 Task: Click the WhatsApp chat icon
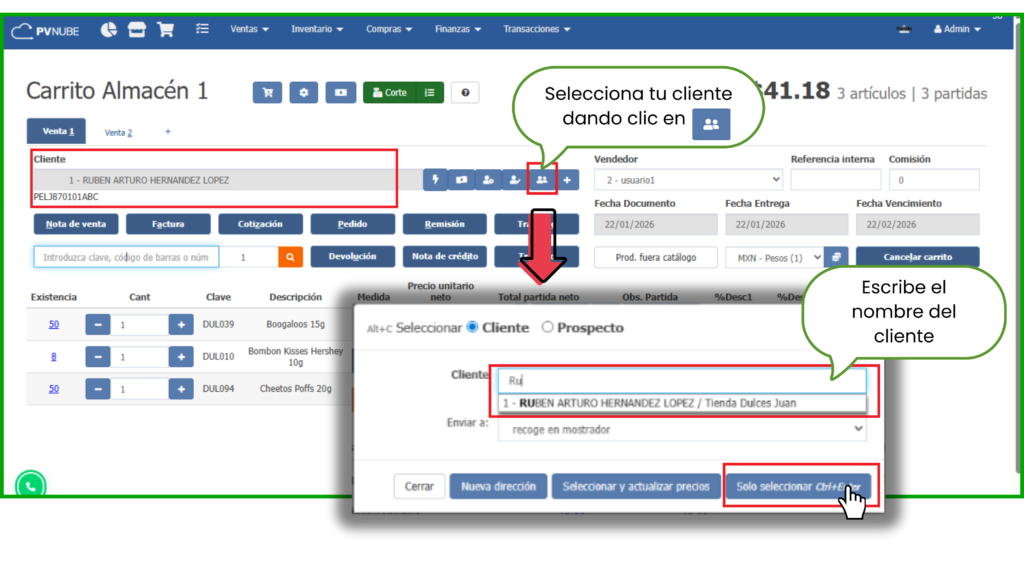[31, 485]
